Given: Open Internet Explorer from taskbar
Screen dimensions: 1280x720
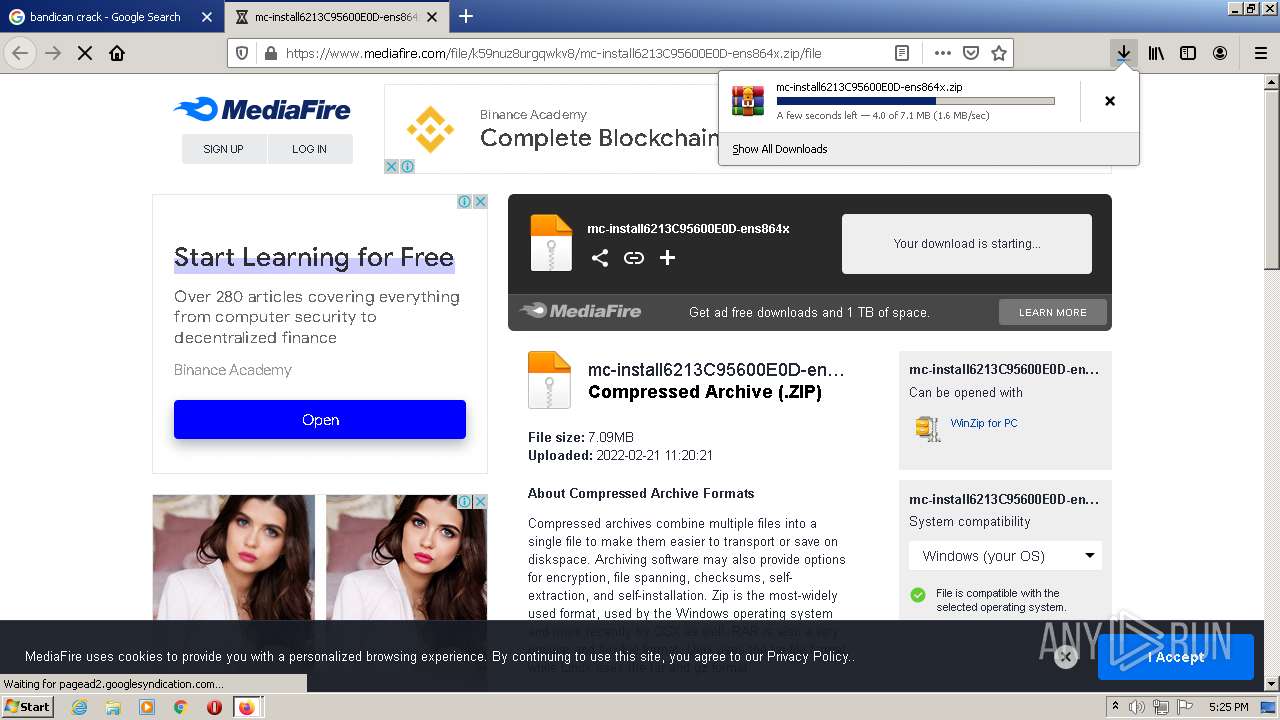Looking at the screenshot, I should (x=79, y=707).
